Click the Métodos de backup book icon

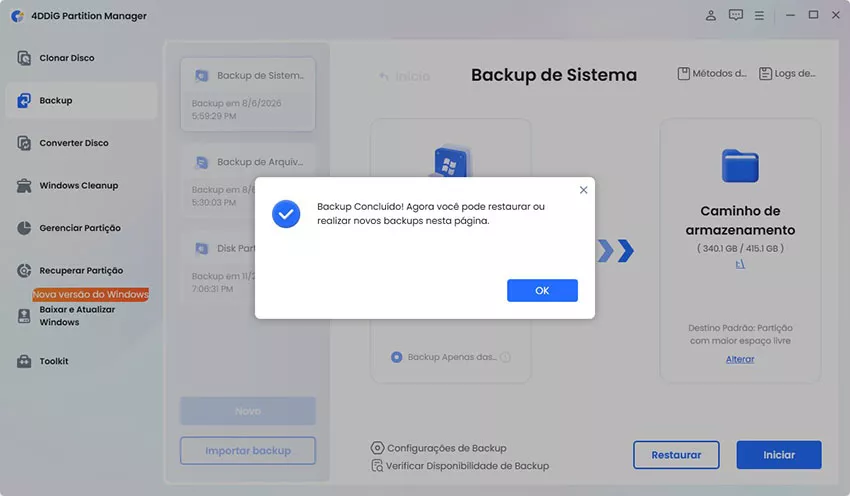[684, 73]
